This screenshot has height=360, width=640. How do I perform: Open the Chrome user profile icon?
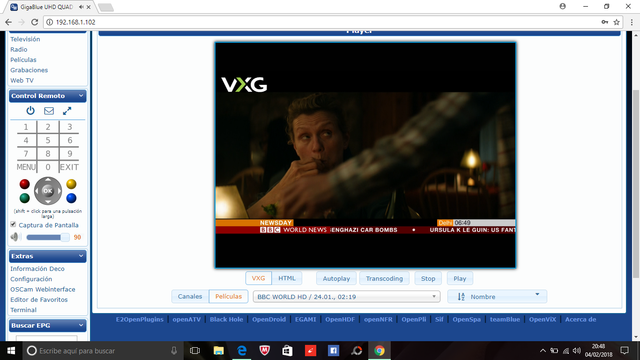click(562, 6)
